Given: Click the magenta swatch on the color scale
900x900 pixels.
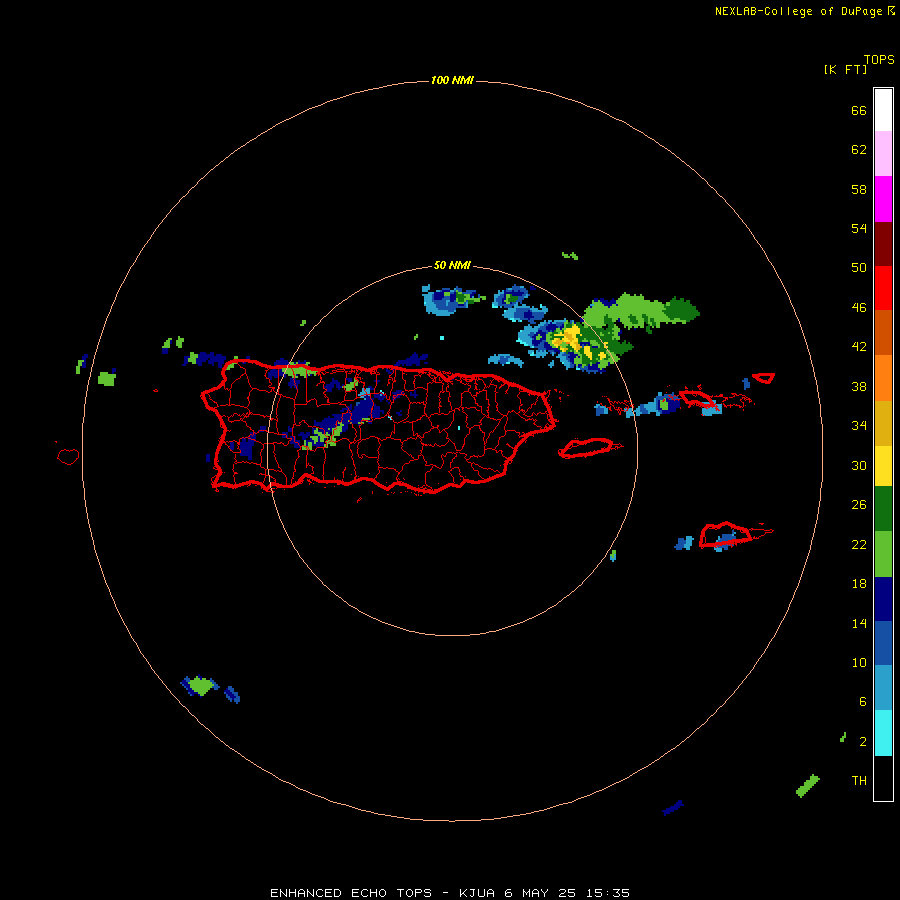Looking at the screenshot, I should [883, 199].
